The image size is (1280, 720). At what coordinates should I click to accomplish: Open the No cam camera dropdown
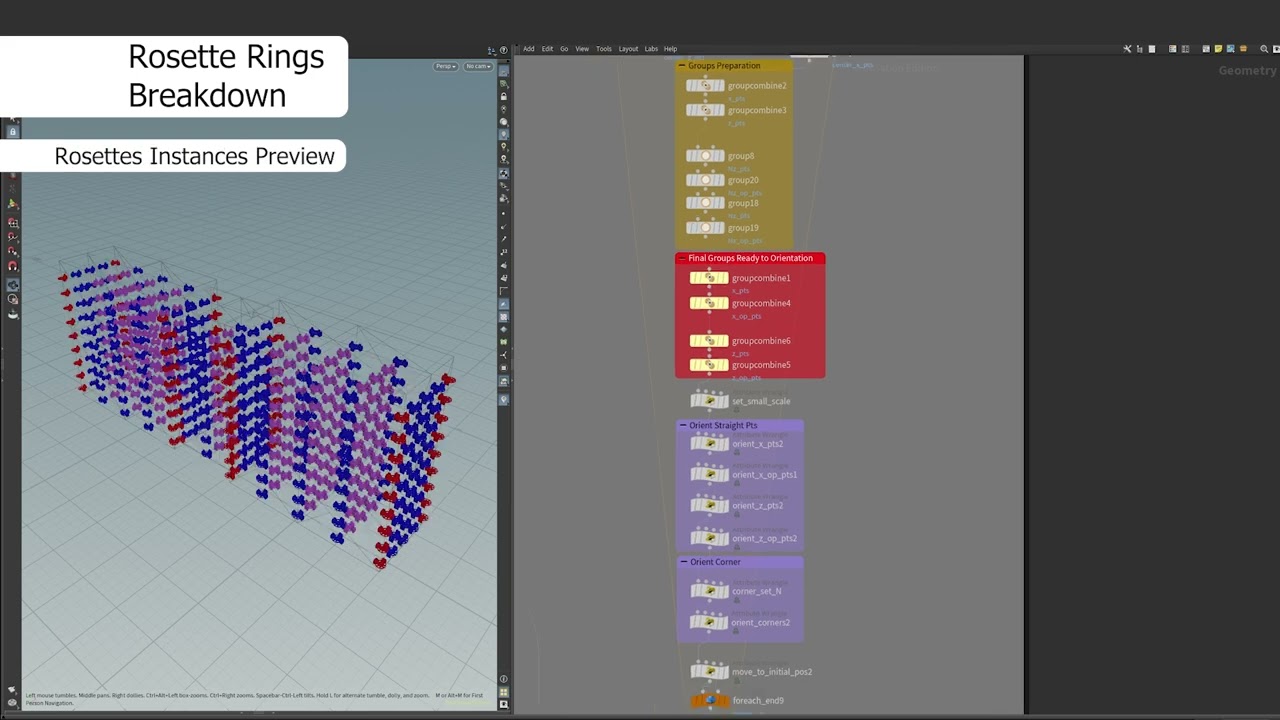point(478,66)
